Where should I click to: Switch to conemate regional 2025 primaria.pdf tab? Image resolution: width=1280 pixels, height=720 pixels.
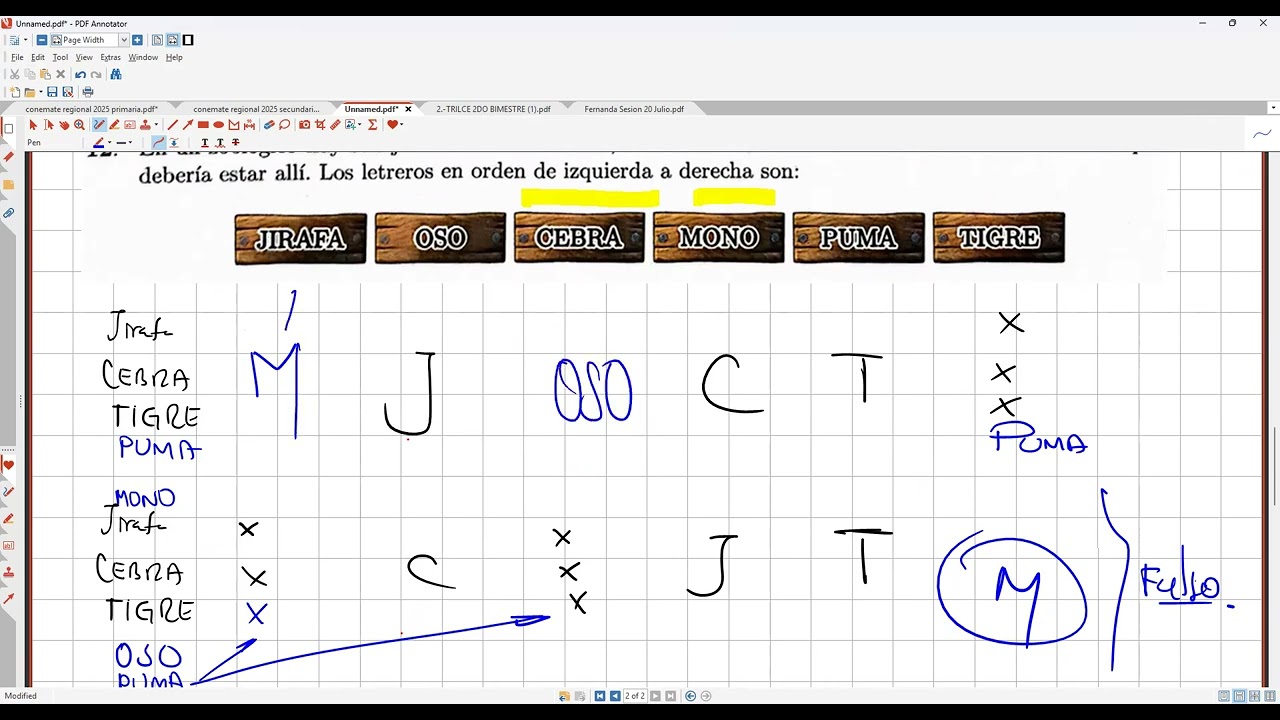[x=92, y=109]
